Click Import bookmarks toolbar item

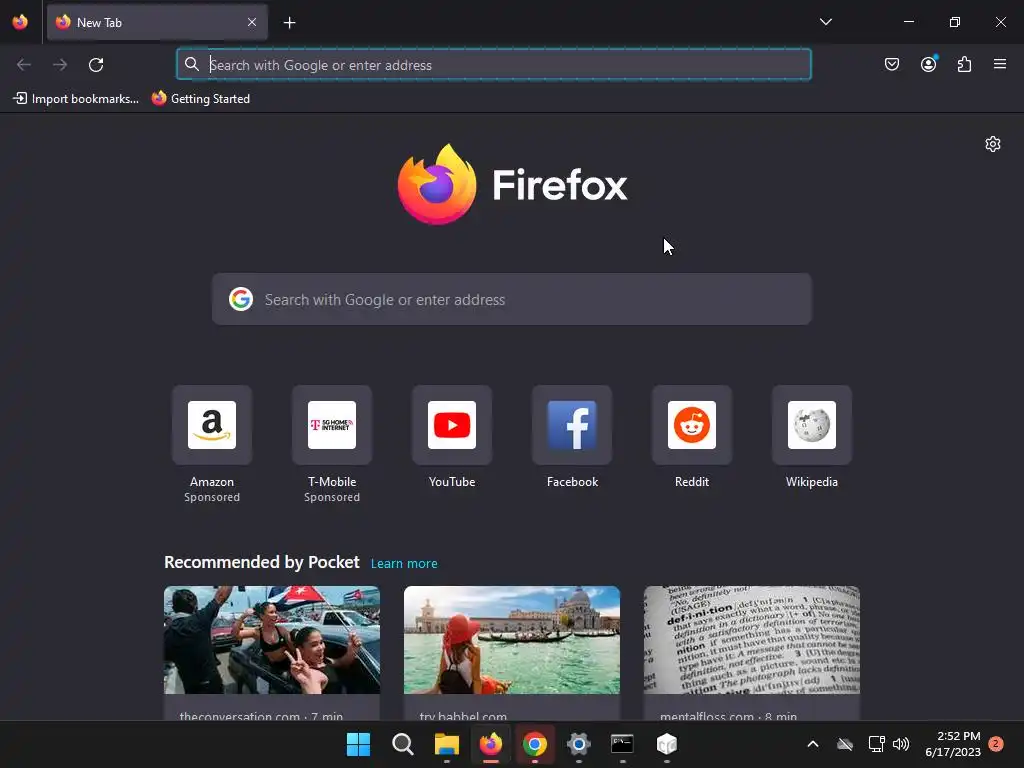pyautogui.click(x=76, y=99)
